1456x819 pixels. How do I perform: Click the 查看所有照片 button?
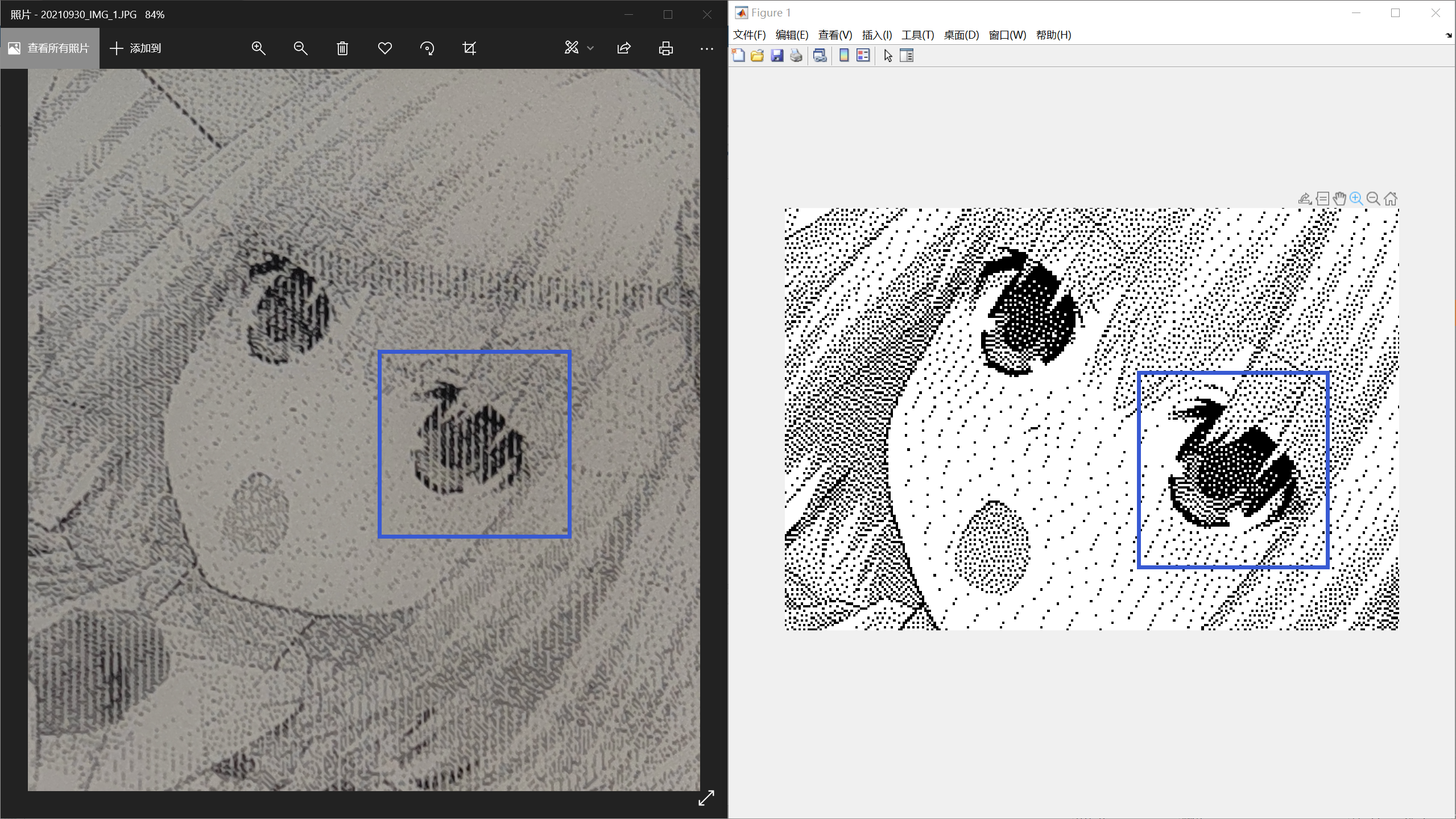(49, 48)
